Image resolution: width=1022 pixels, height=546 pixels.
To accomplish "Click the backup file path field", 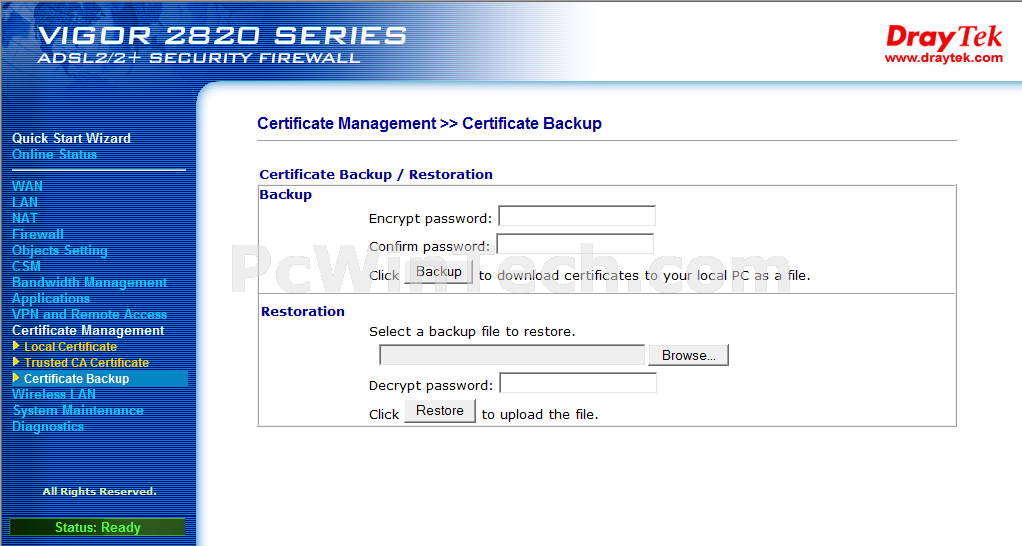I will (x=512, y=355).
